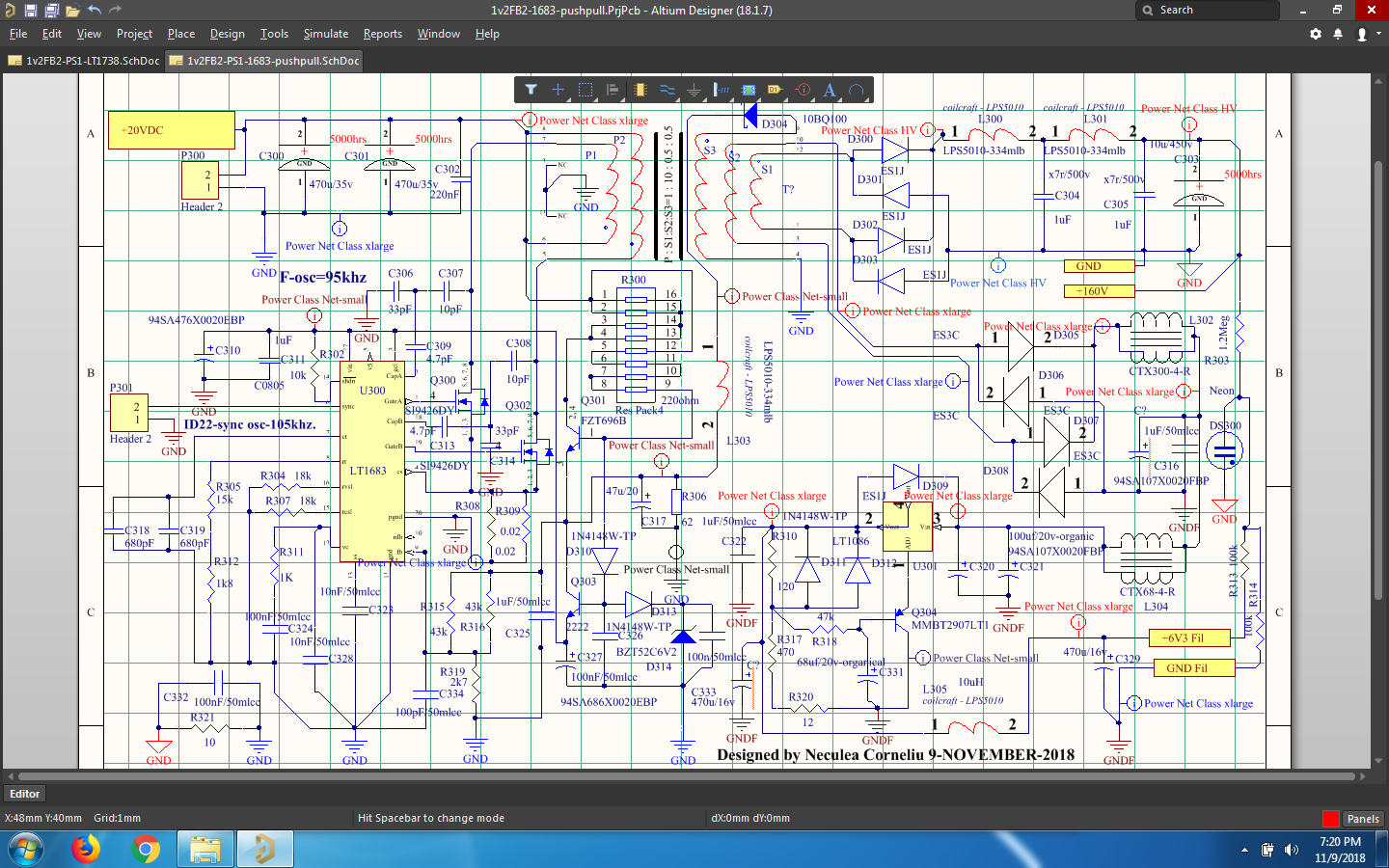1389x868 pixels.
Task: Open the File menu
Action: coord(18,34)
